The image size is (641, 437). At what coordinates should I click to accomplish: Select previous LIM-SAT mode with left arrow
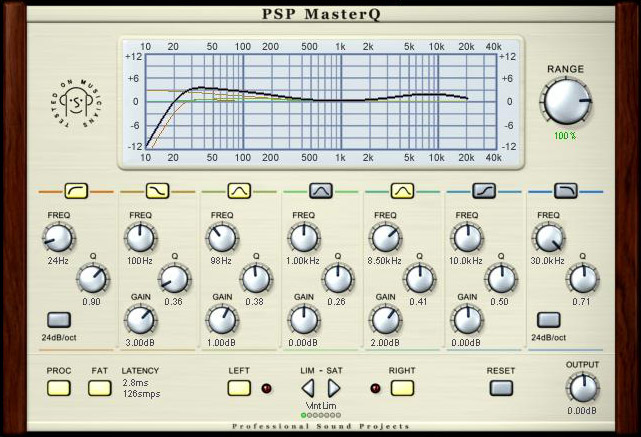(308, 388)
